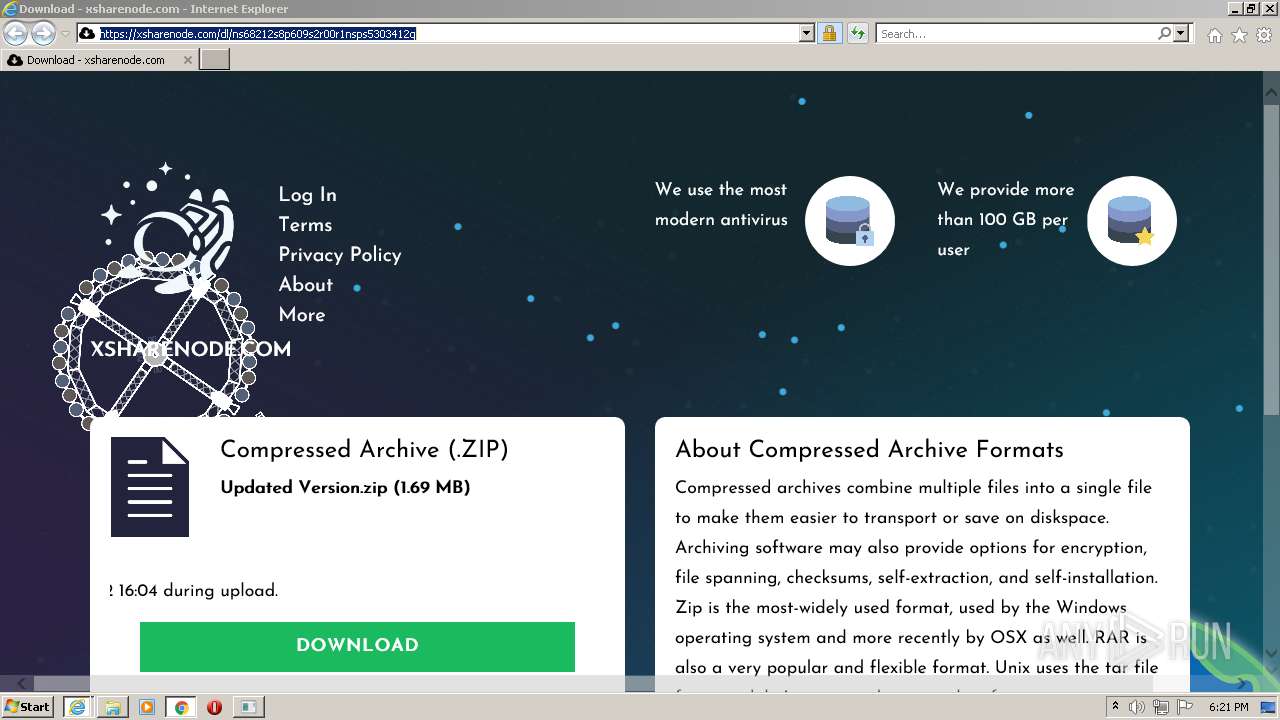
Task: Open the recent pages dropdown arrow
Action: coord(65,34)
